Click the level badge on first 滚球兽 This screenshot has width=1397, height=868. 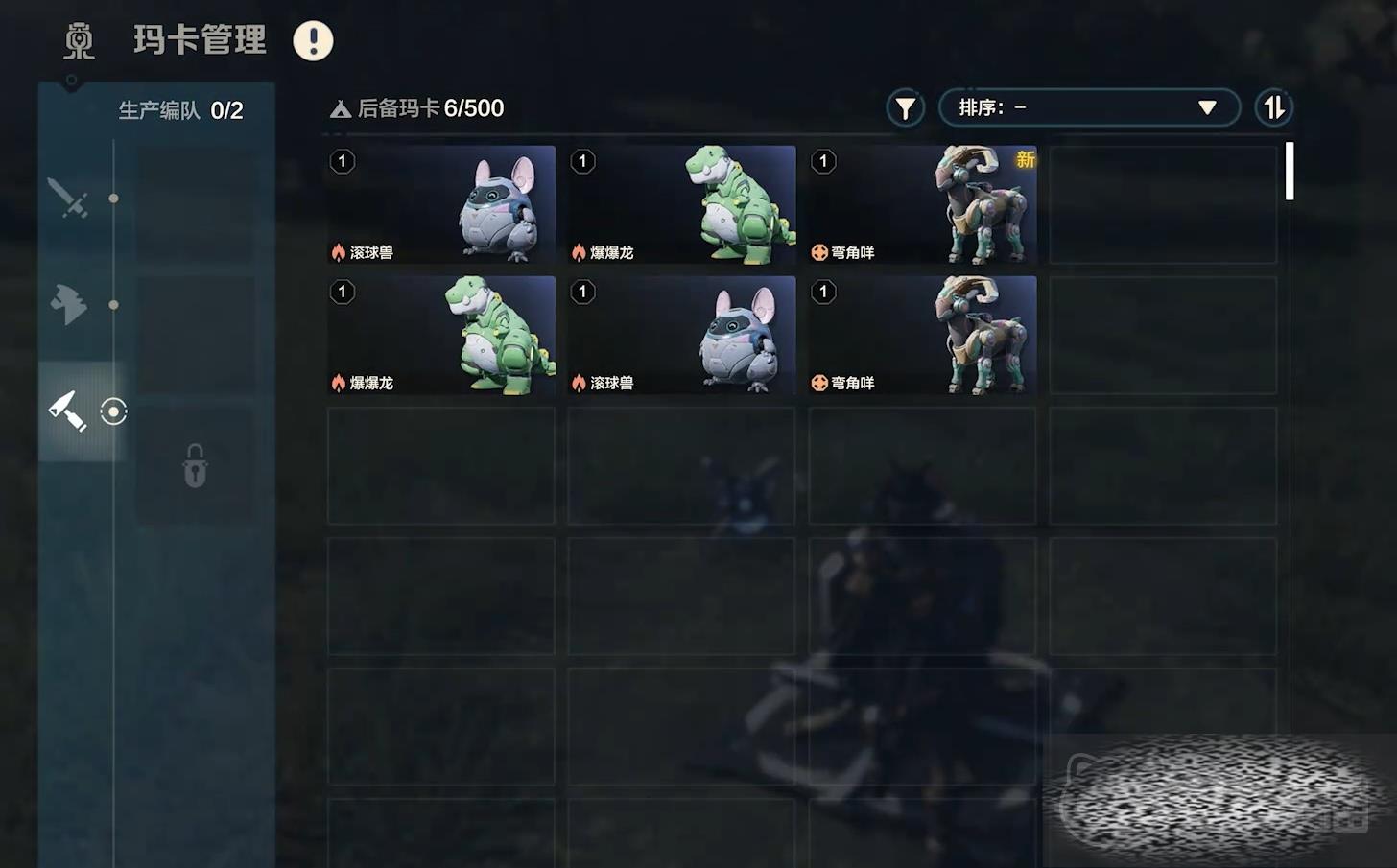click(343, 161)
